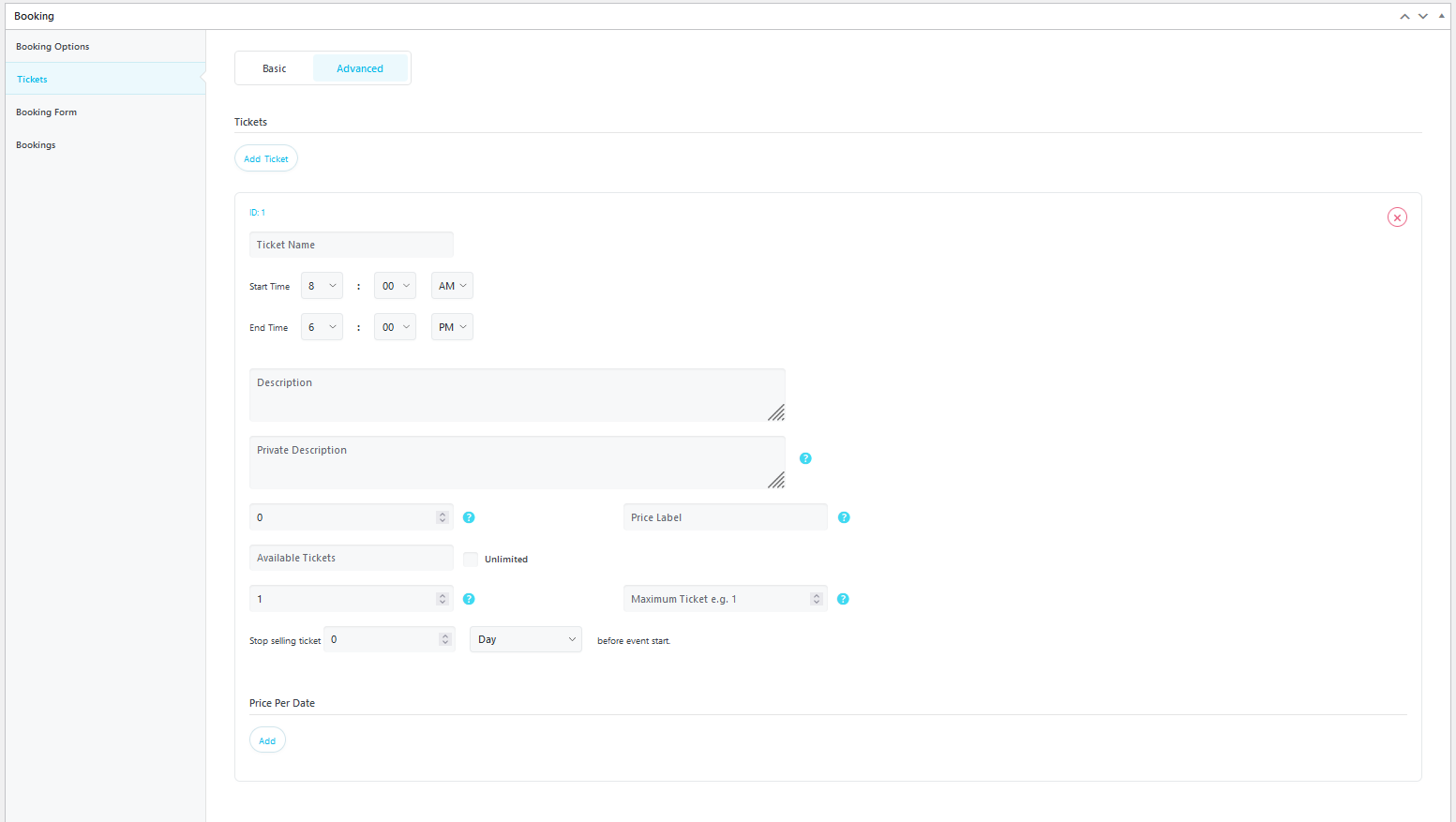The width and height of the screenshot is (1456, 822).
Task: Open help icon between the 0 field and Price Label
Action: click(469, 517)
